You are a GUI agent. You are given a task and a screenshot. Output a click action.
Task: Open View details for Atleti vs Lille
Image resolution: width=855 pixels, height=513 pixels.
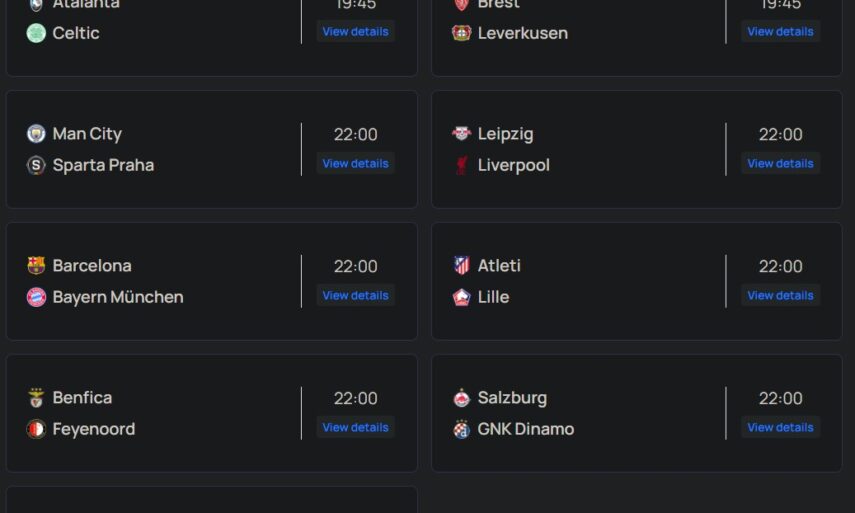[x=780, y=295]
